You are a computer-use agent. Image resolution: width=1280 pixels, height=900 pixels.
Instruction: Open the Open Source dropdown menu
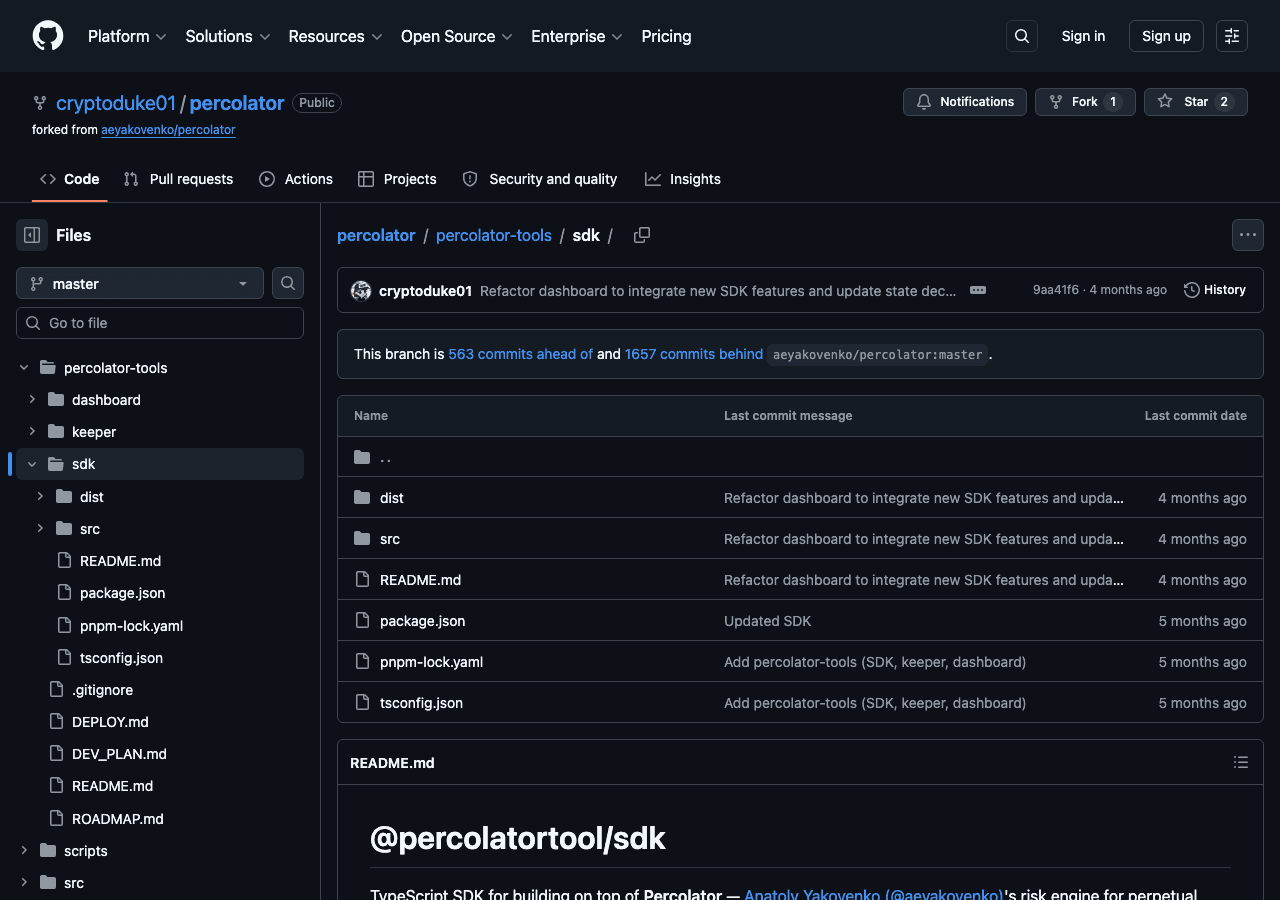pyautogui.click(x=457, y=36)
